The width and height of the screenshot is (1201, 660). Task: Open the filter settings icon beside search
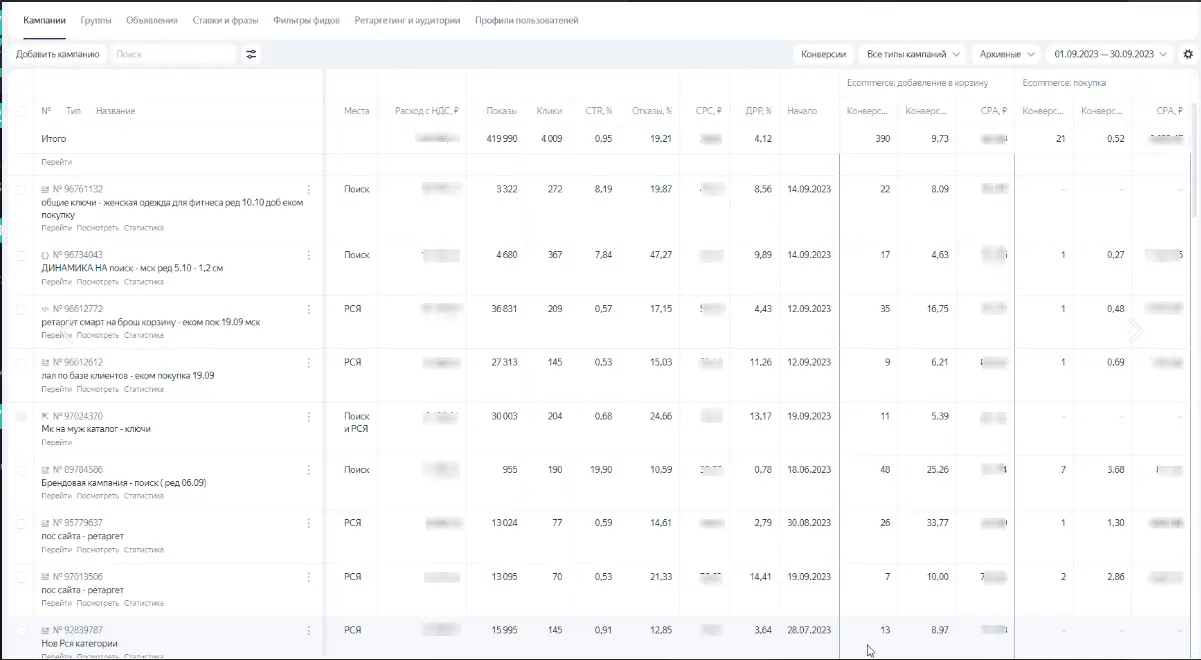pos(251,54)
